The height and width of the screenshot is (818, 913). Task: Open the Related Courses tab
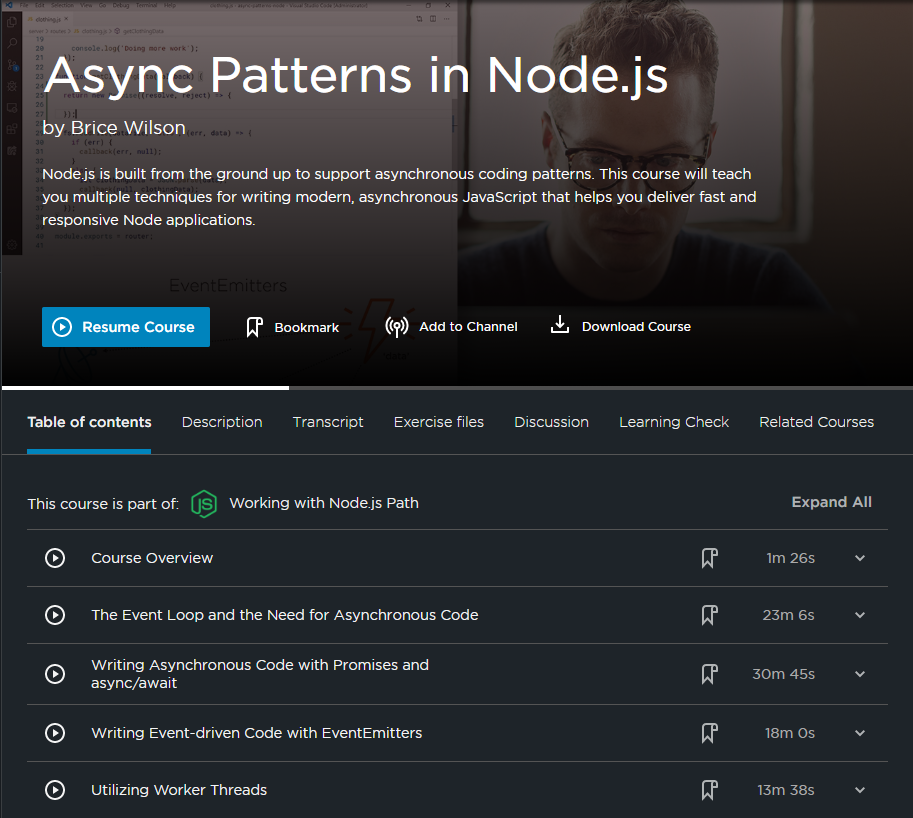click(x=816, y=422)
